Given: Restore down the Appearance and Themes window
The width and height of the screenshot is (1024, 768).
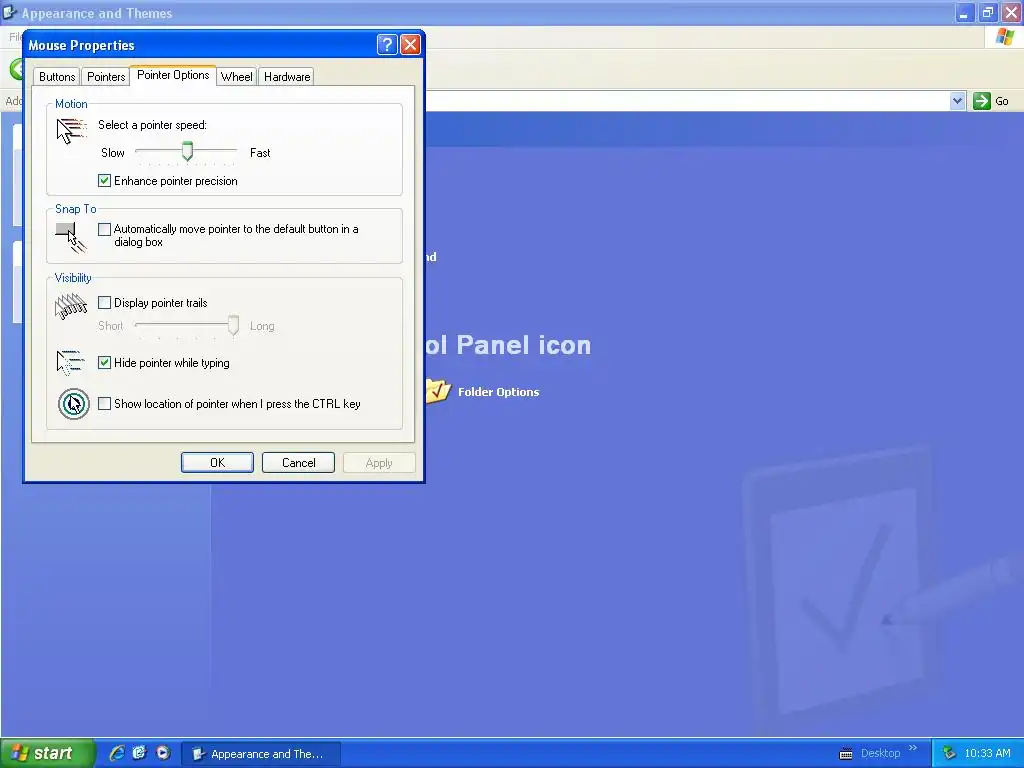Looking at the screenshot, I should click(x=987, y=12).
